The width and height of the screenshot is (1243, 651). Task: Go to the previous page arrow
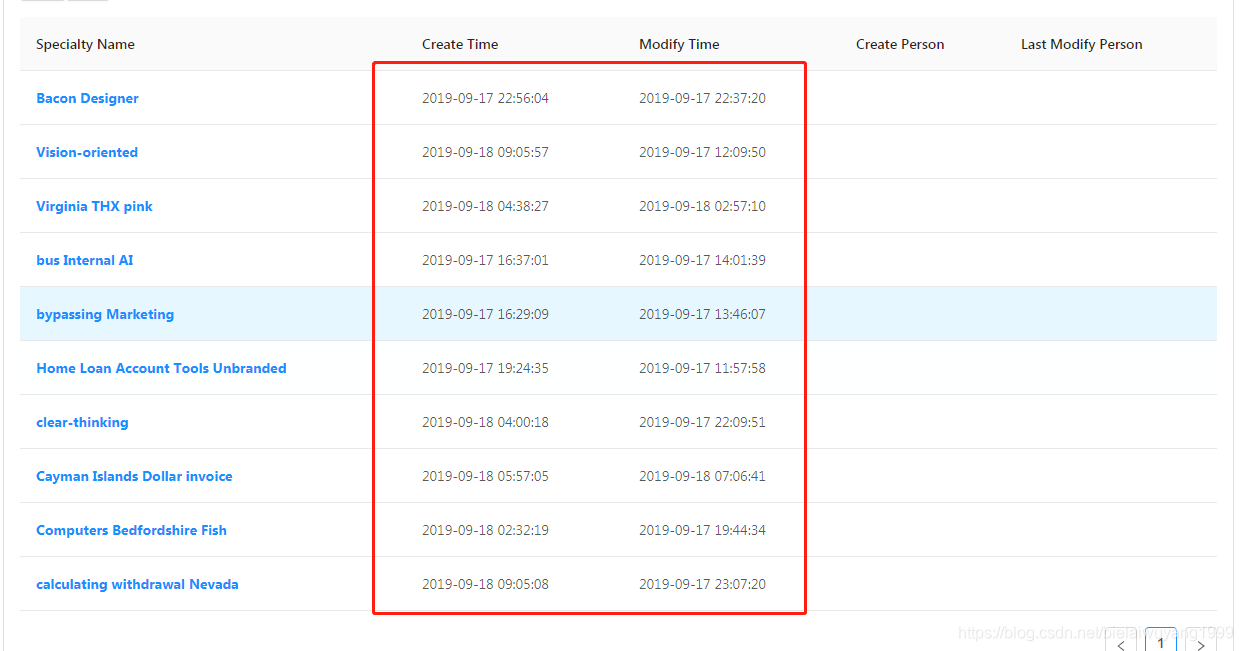click(1121, 644)
